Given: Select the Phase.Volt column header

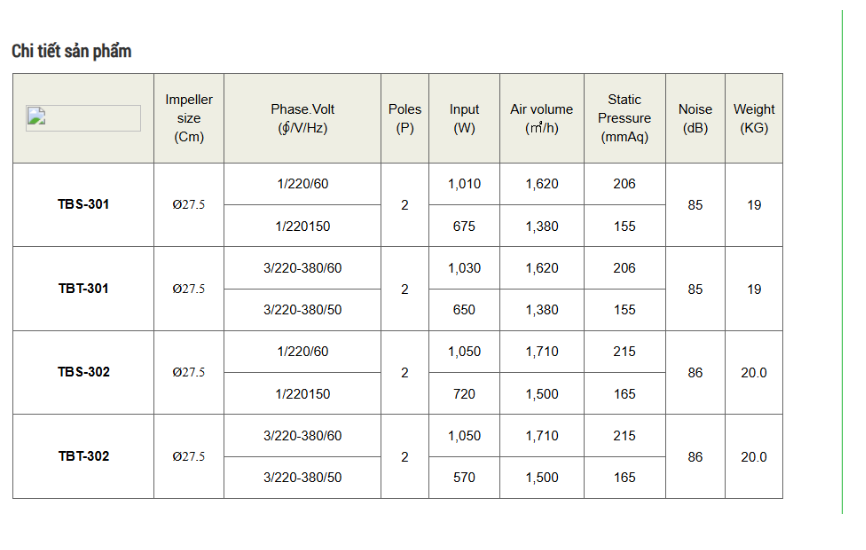Looking at the screenshot, I should click(303, 118).
